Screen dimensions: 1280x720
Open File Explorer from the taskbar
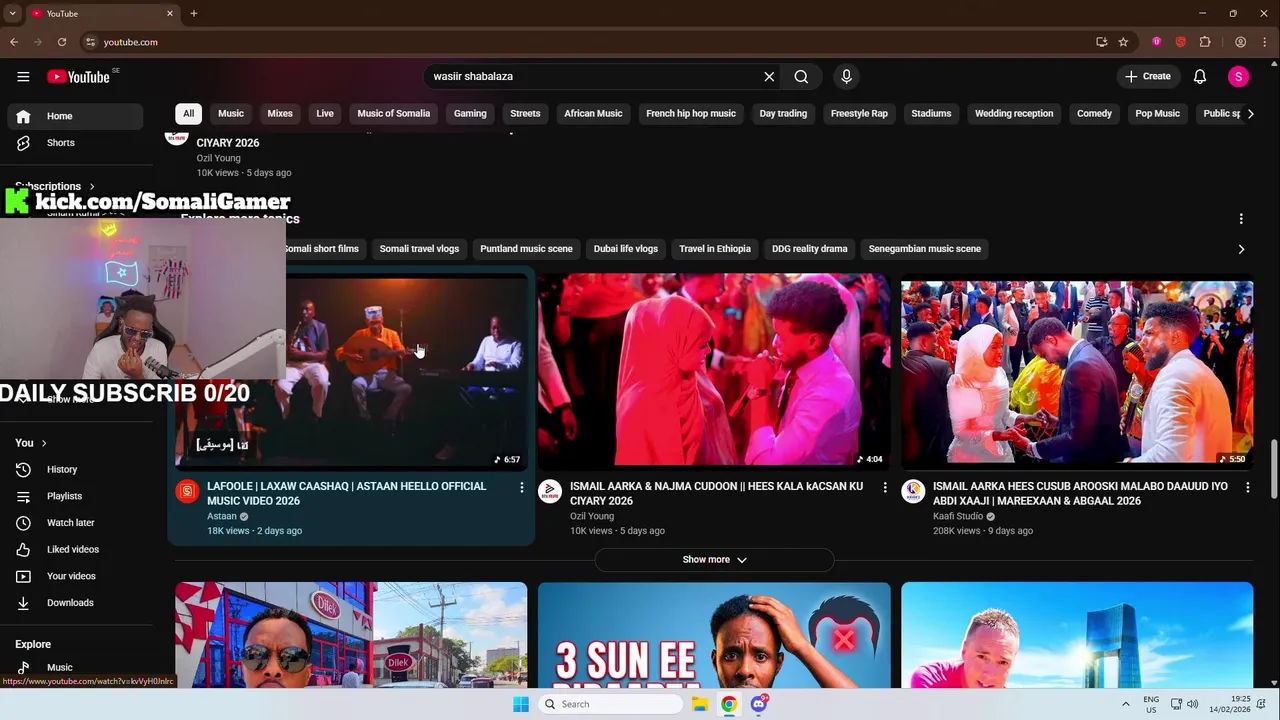700,704
